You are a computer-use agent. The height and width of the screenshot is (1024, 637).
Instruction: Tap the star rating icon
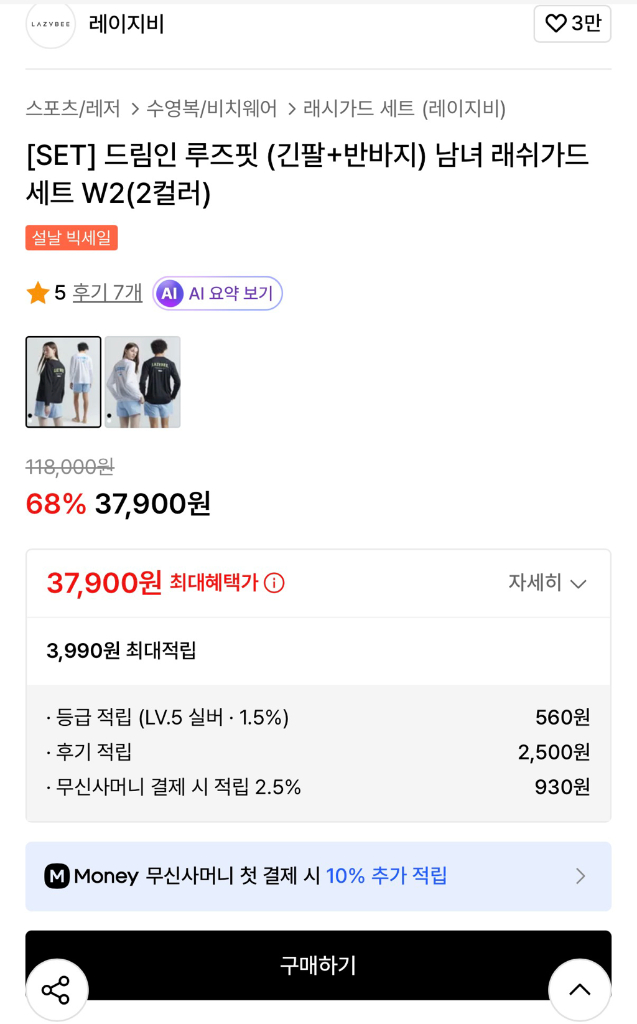click(x=37, y=291)
